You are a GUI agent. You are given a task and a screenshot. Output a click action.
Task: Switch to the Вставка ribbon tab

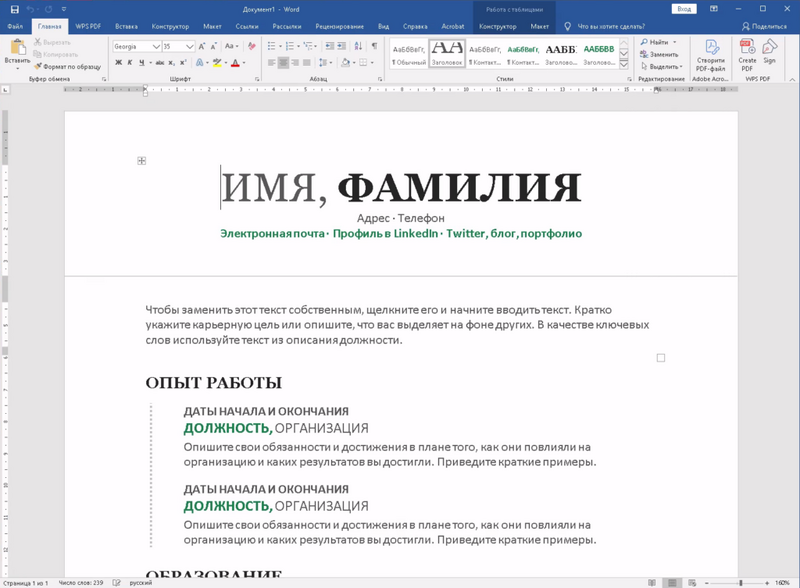[127, 27]
